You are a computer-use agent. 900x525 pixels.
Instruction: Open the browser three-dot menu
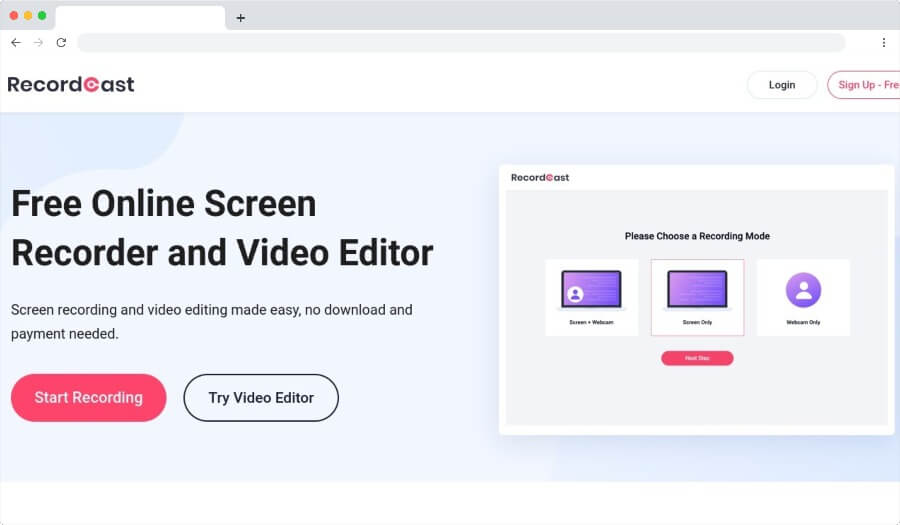(883, 42)
